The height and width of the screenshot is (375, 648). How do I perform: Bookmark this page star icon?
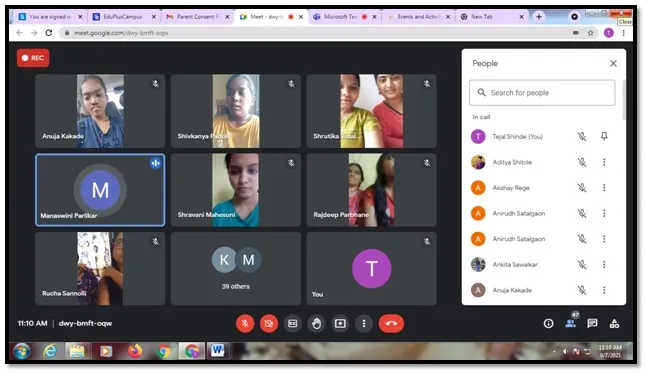(590, 33)
